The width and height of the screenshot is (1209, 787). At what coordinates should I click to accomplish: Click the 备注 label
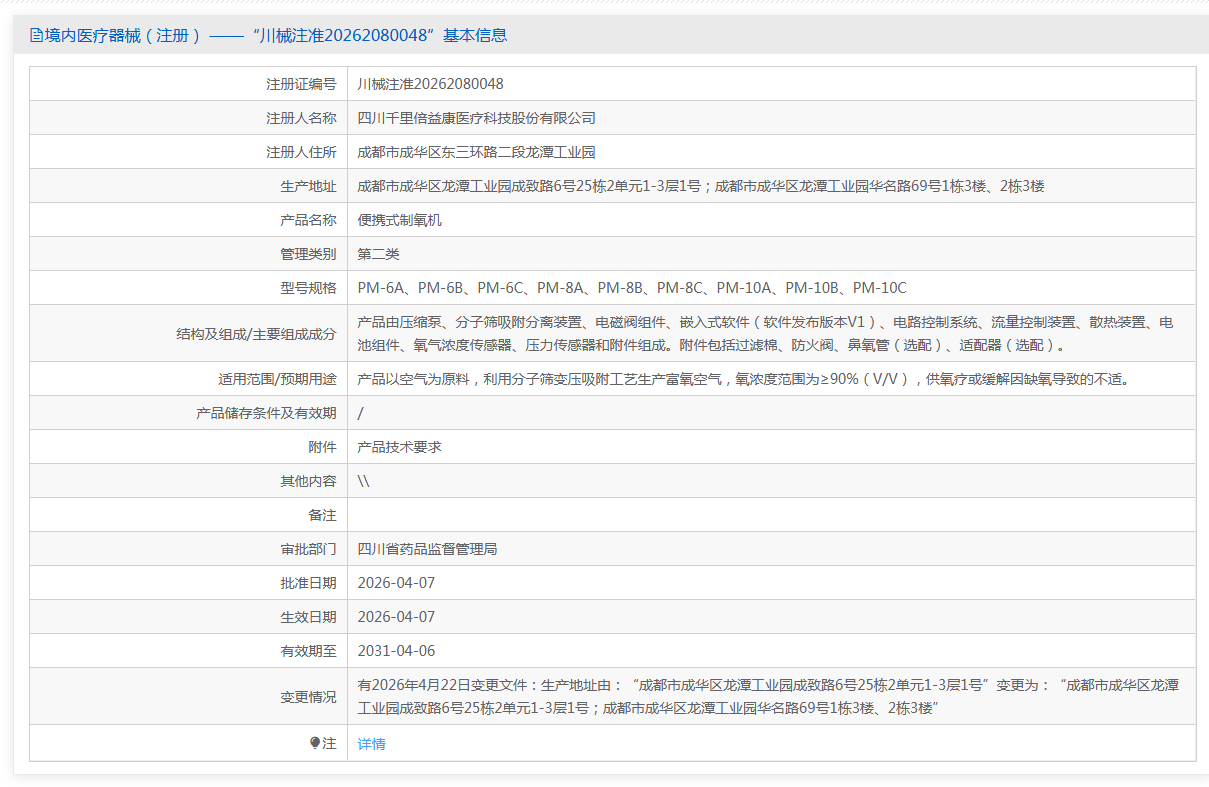322,515
